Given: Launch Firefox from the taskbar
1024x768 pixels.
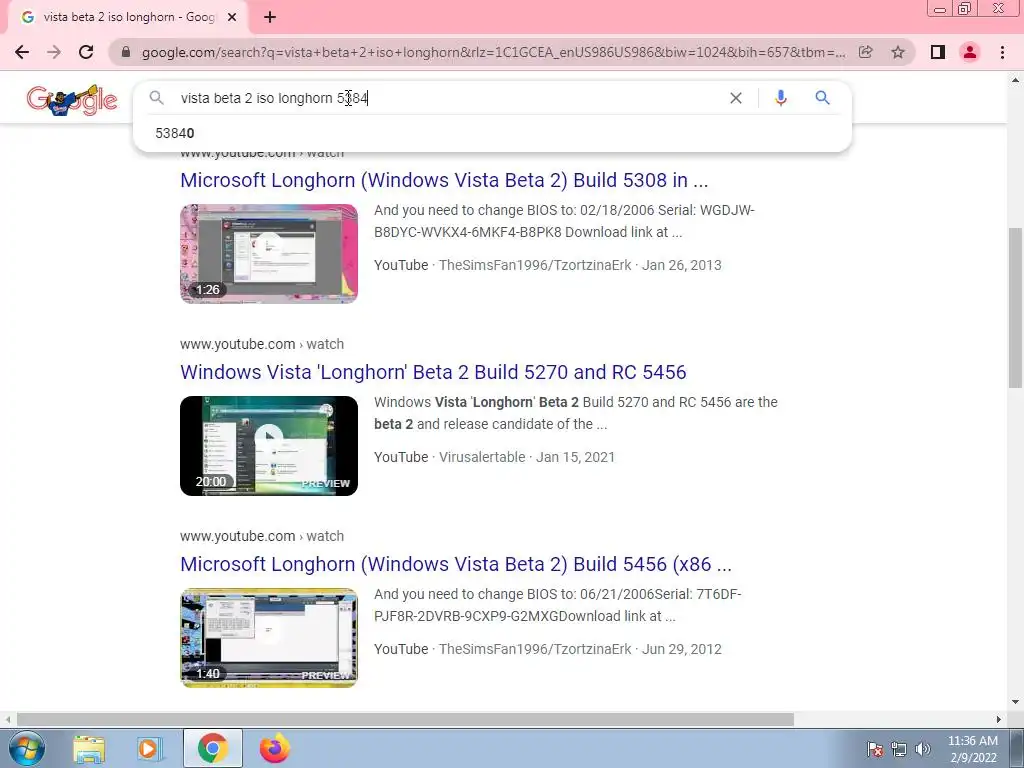Looking at the screenshot, I should 275,748.
